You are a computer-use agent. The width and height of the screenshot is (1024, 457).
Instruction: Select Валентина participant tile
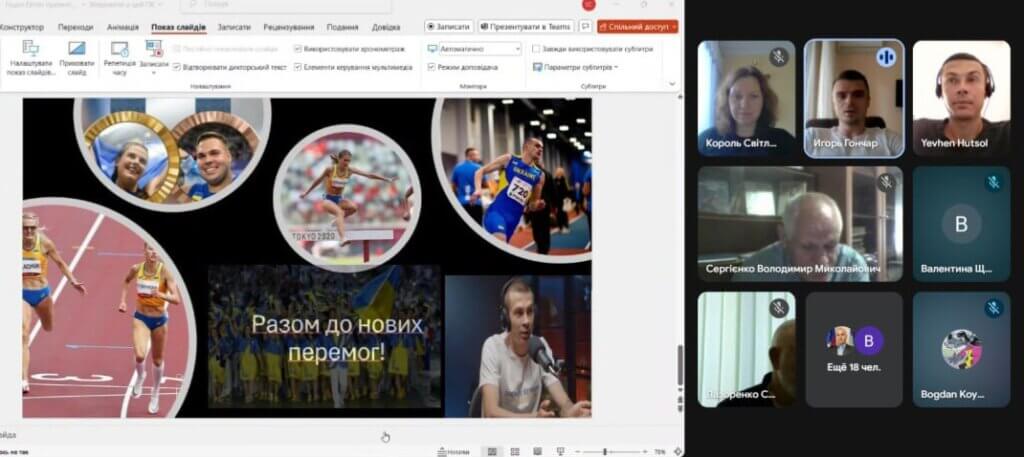pos(961,224)
